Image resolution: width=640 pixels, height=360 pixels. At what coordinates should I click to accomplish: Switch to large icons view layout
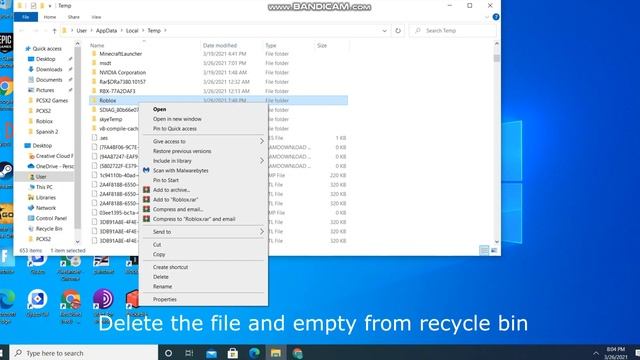pyautogui.click(x=494, y=250)
